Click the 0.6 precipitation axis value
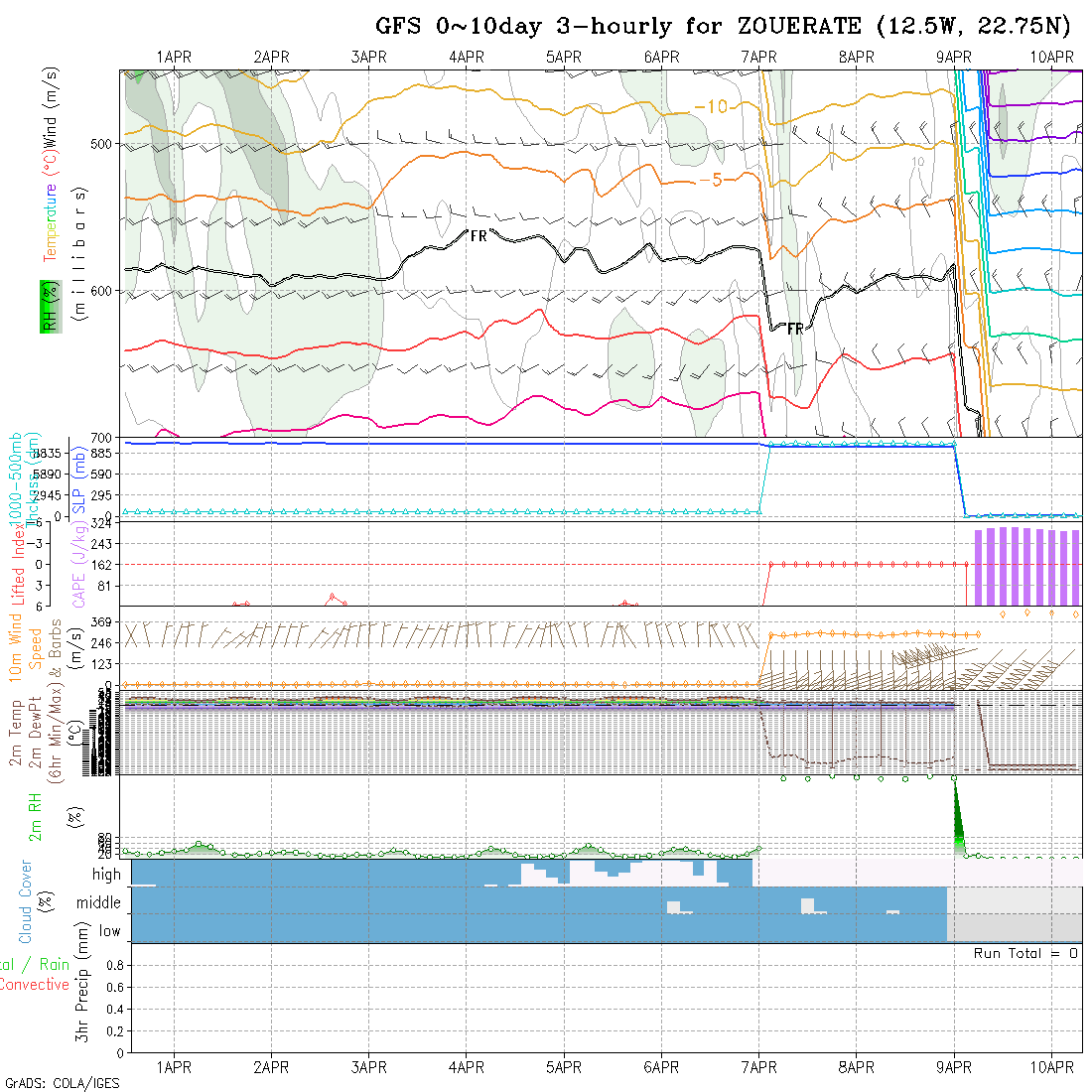This screenshot has width=1092, height=1092. (x=115, y=987)
